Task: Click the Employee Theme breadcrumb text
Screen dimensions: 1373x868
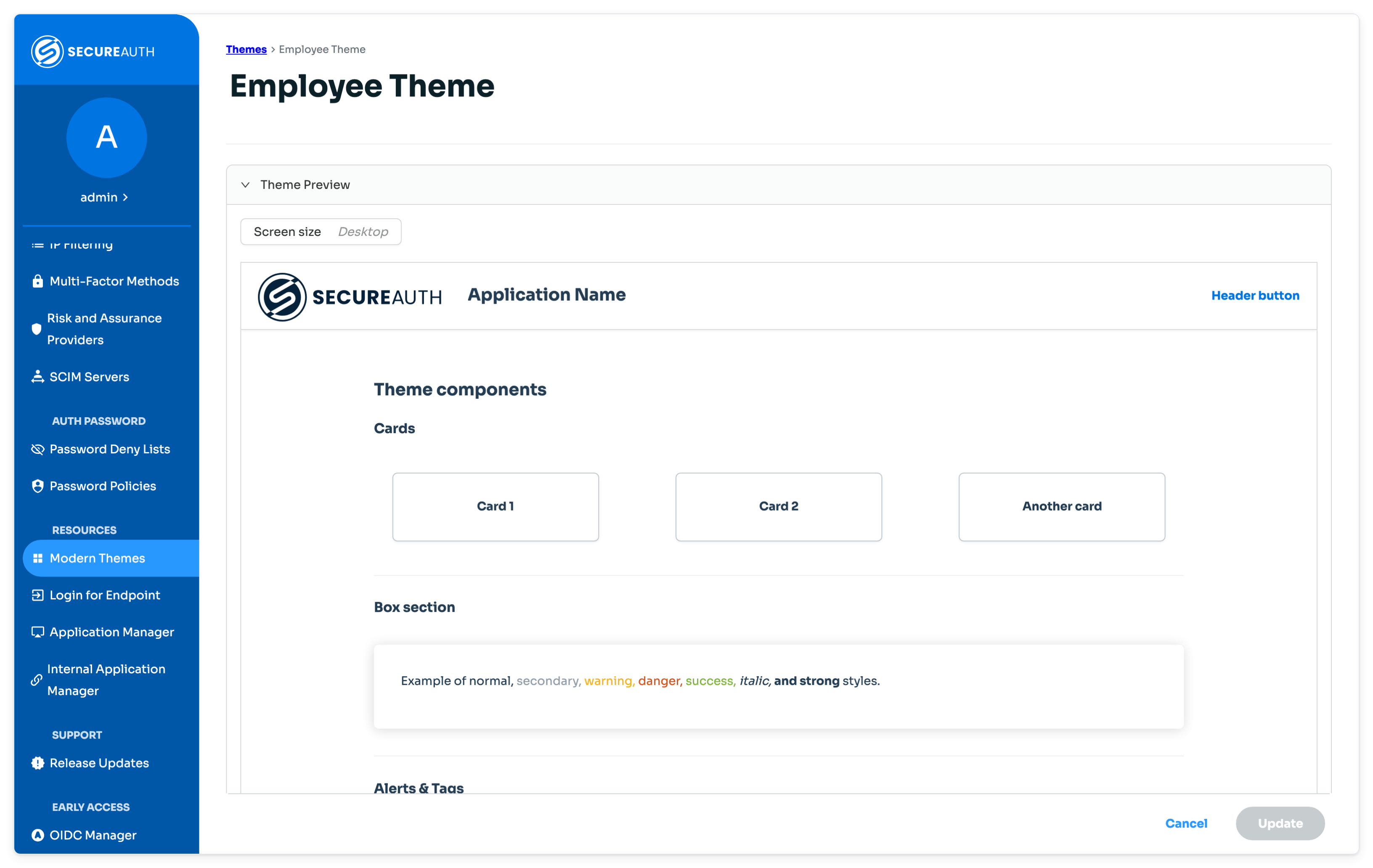Action: click(x=322, y=49)
